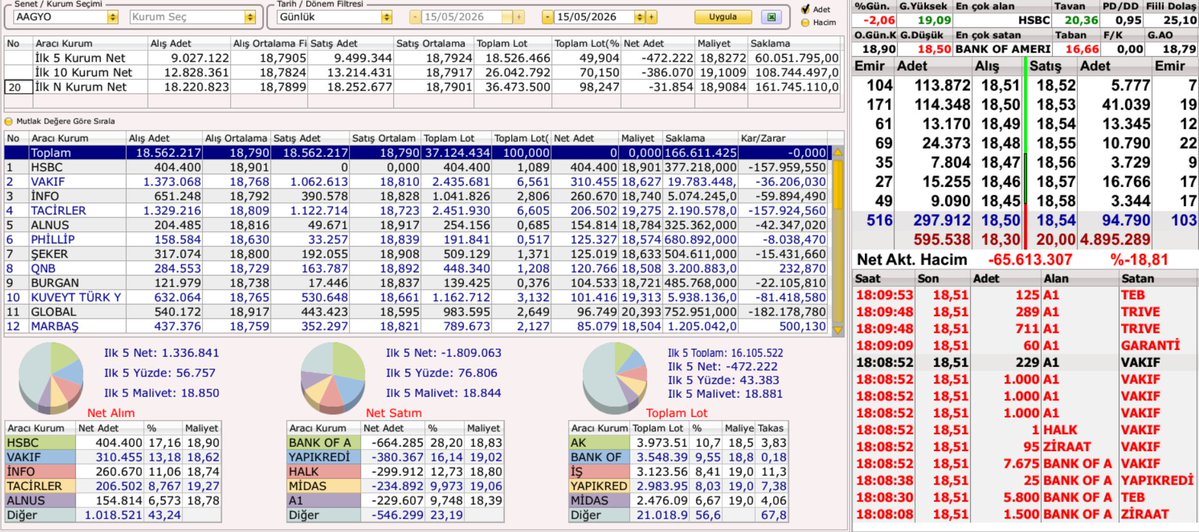1199x532 pixels.
Task: Select the Toplam row in broker table
Action: click(417, 153)
